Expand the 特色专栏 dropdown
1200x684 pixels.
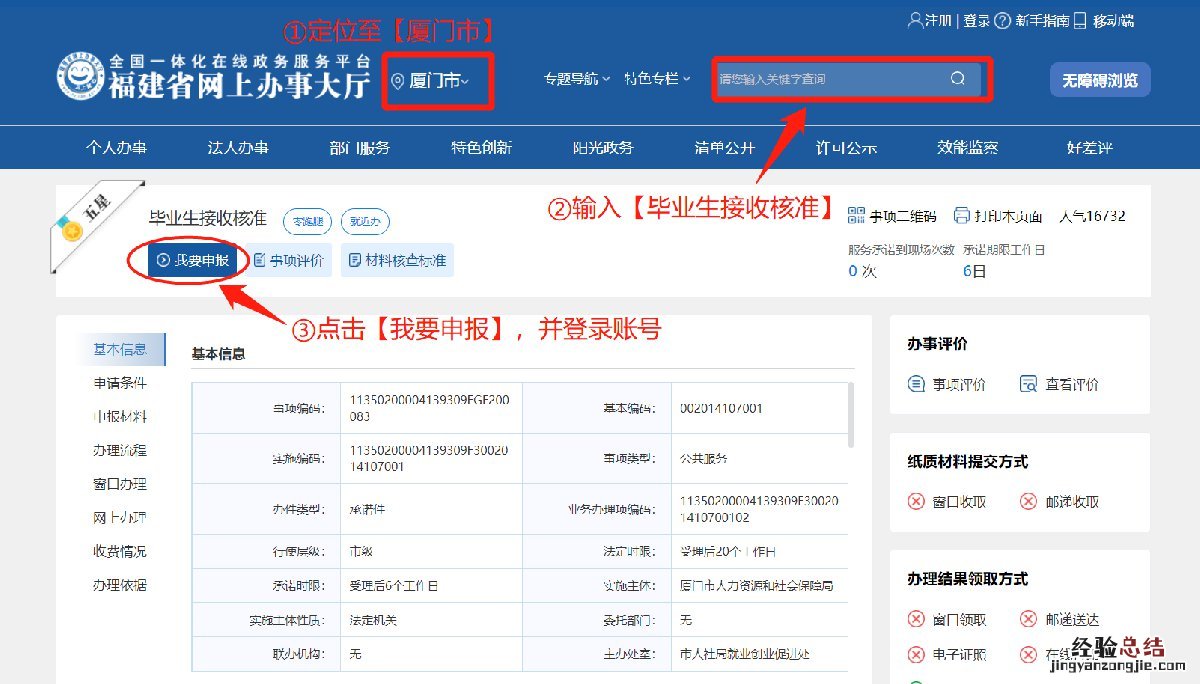[x=656, y=79]
